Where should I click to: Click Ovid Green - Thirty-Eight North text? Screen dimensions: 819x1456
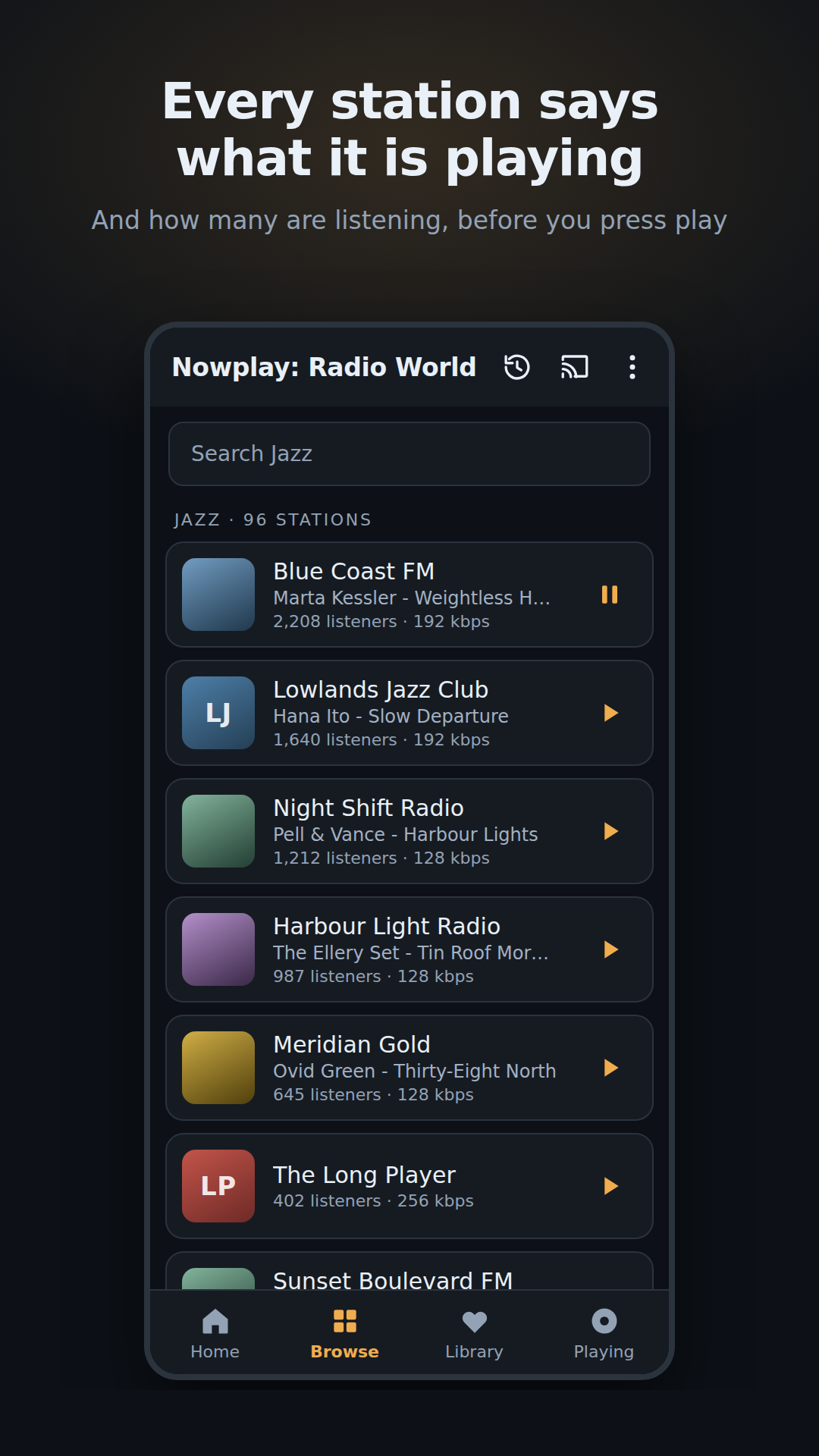pyautogui.click(x=415, y=1071)
